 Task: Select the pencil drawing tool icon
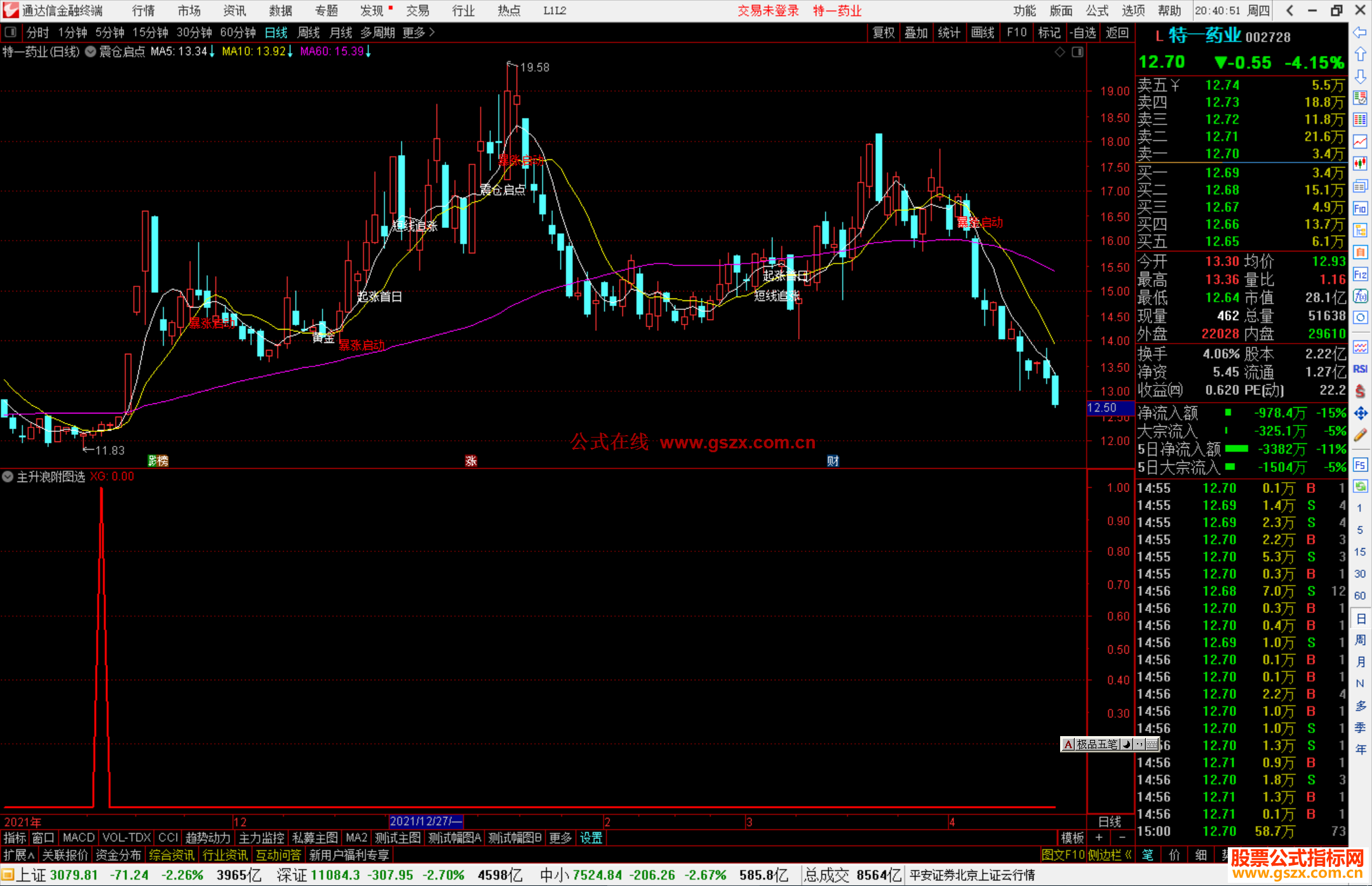coord(1360,436)
